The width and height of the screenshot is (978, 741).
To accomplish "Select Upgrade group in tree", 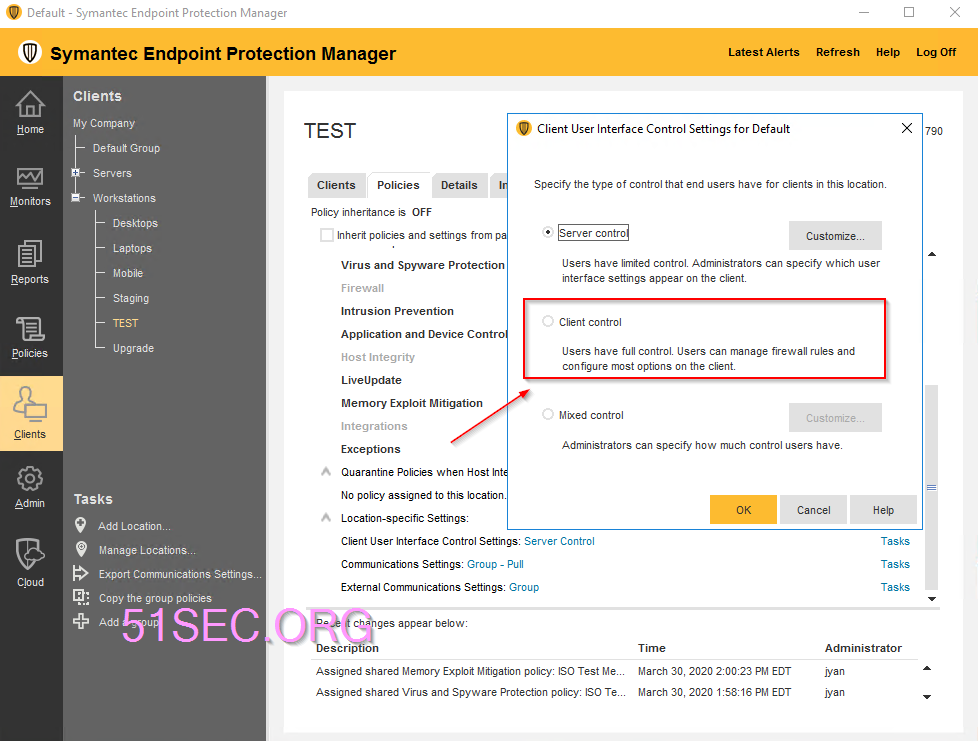I will point(133,347).
